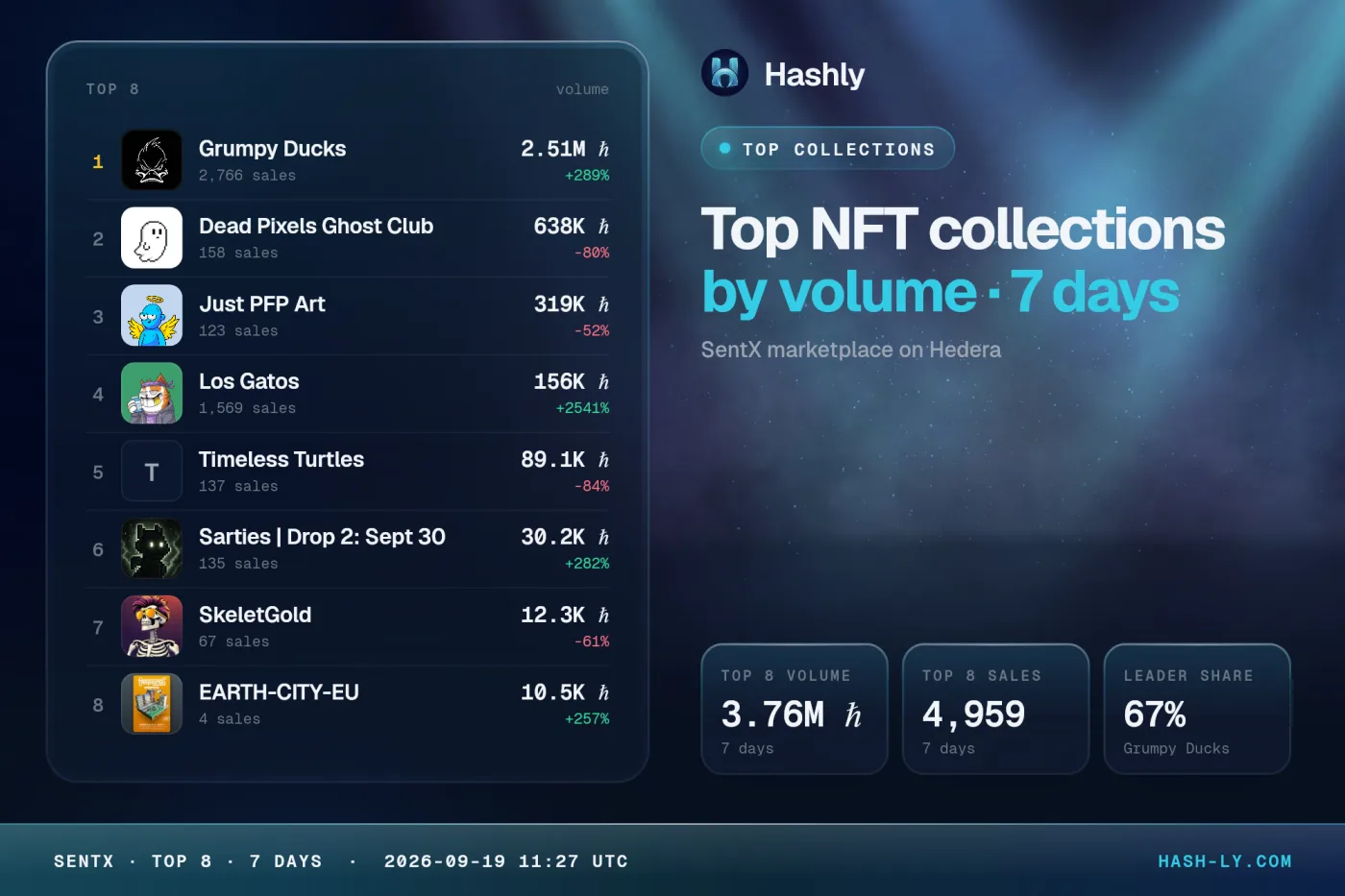Click the 2.51M volume value

(x=553, y=149)
